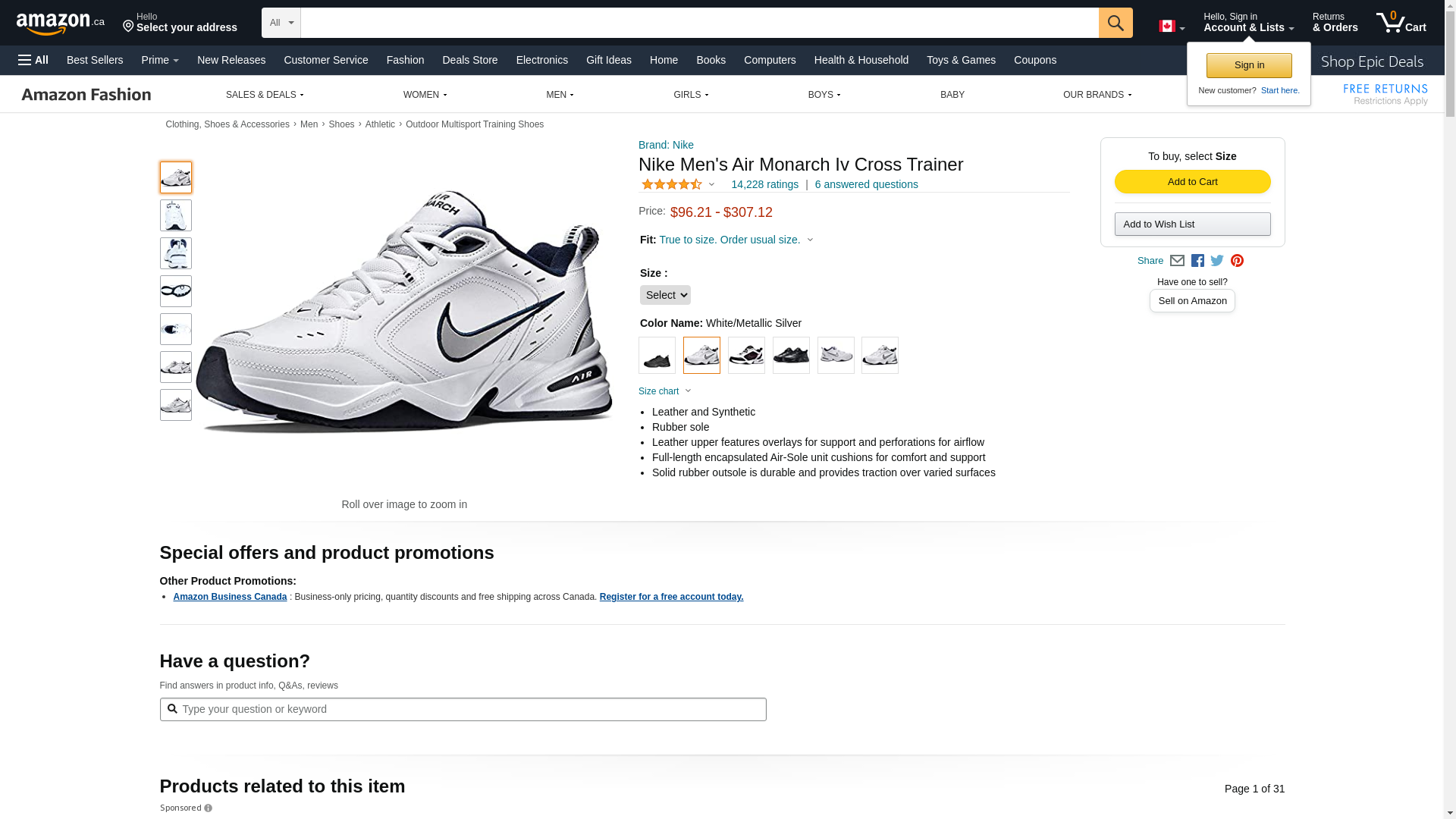Share the product via email icon
Viewport: 1456px width, 819px height.
(1177, 261)
